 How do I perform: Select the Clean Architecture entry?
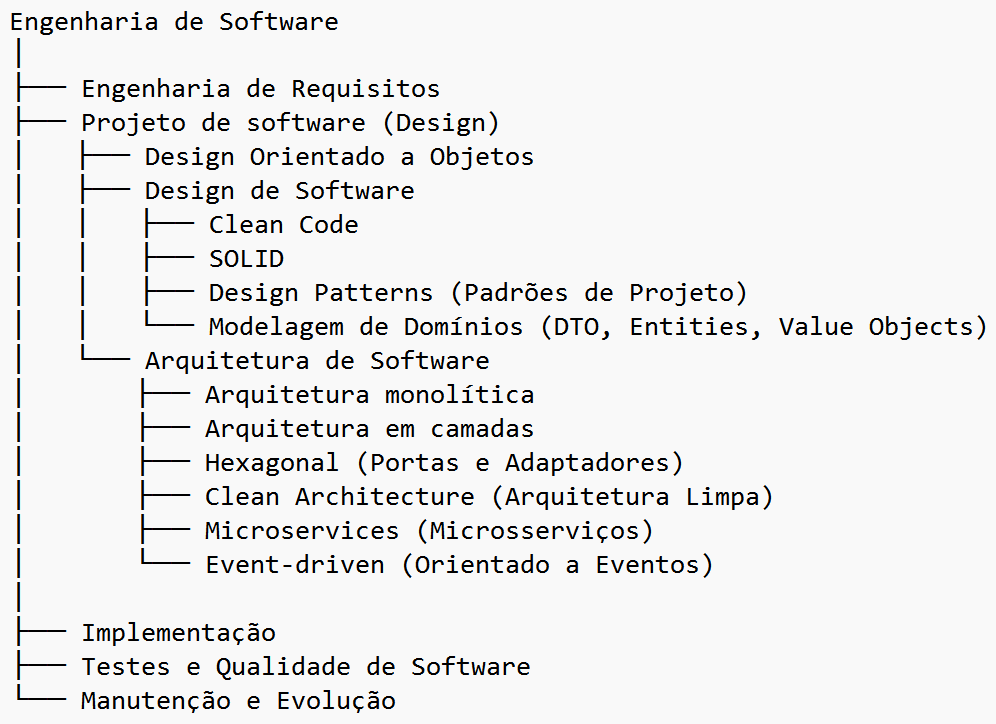pos(489,497)
